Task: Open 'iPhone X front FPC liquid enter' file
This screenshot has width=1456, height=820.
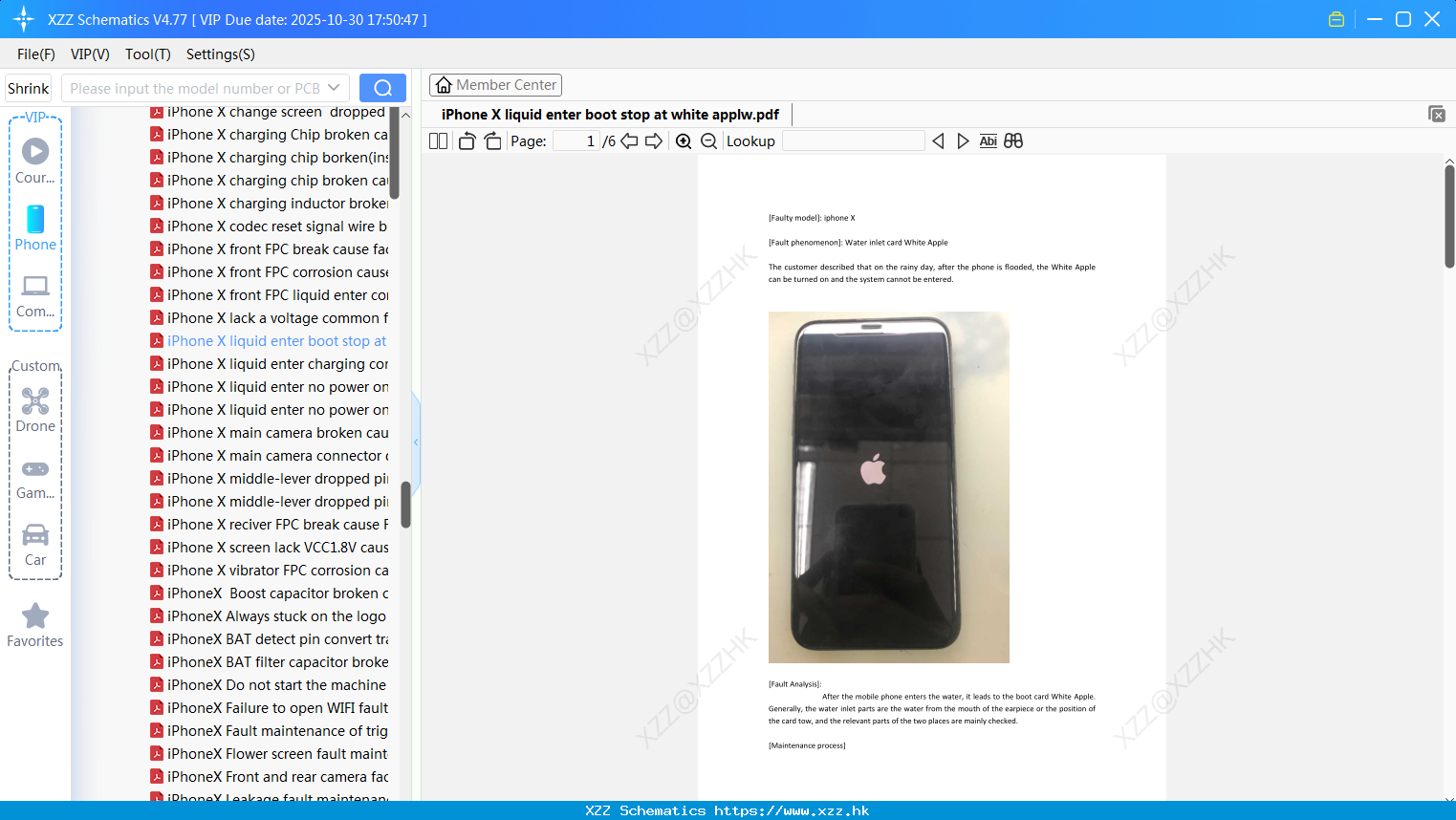Action: [x=270, y=295]
